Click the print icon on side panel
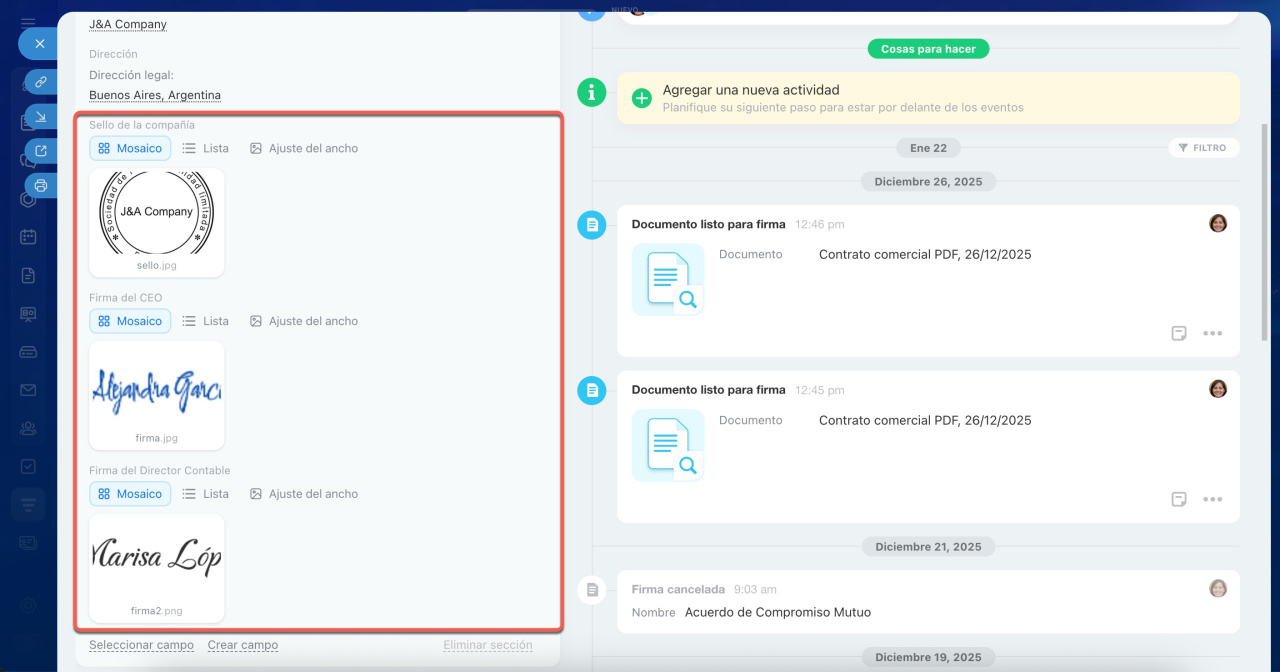Viewport: 1280px width, 672px height. (41, 185)
